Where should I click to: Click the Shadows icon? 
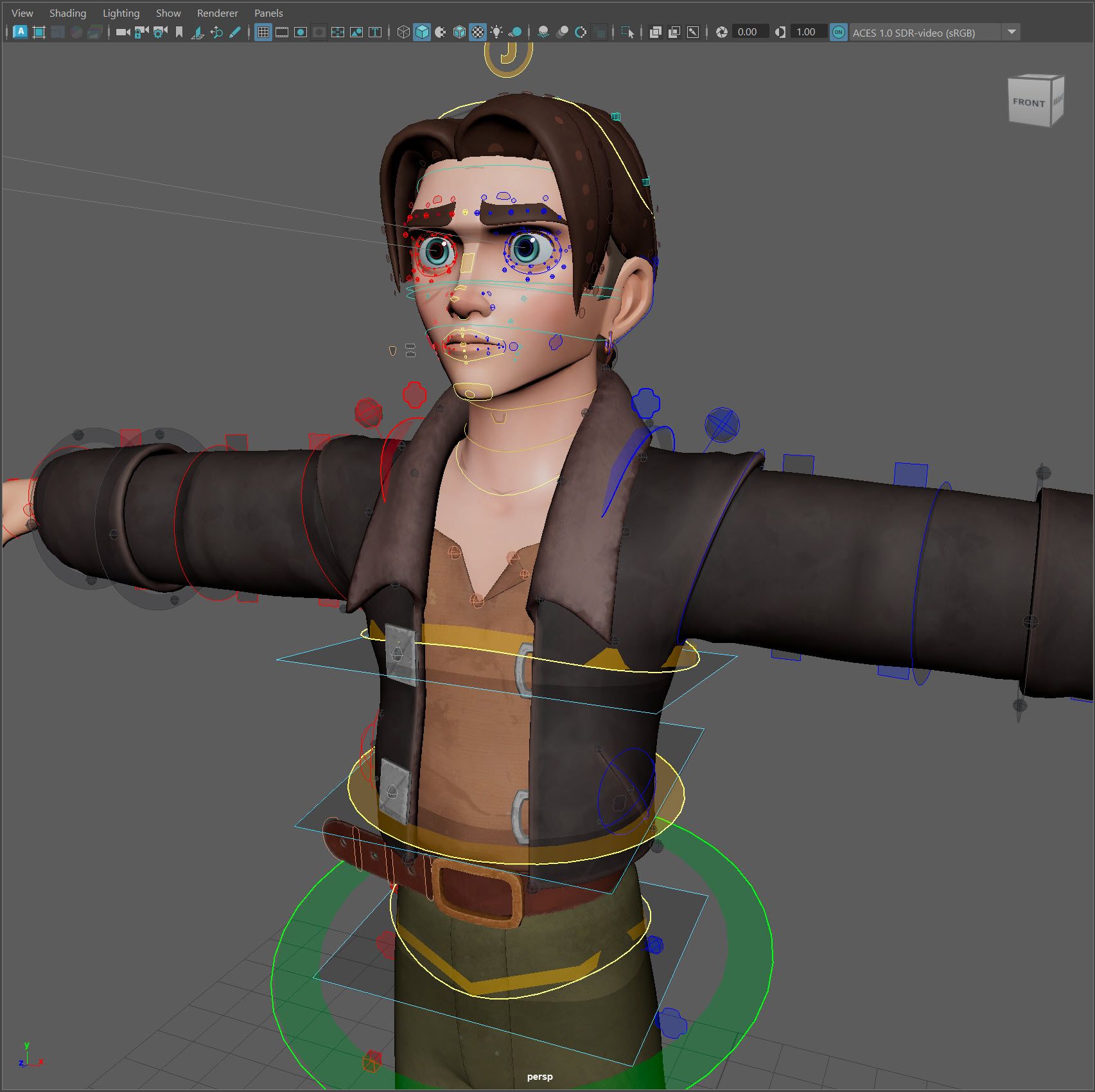click(x=515, y=31)
